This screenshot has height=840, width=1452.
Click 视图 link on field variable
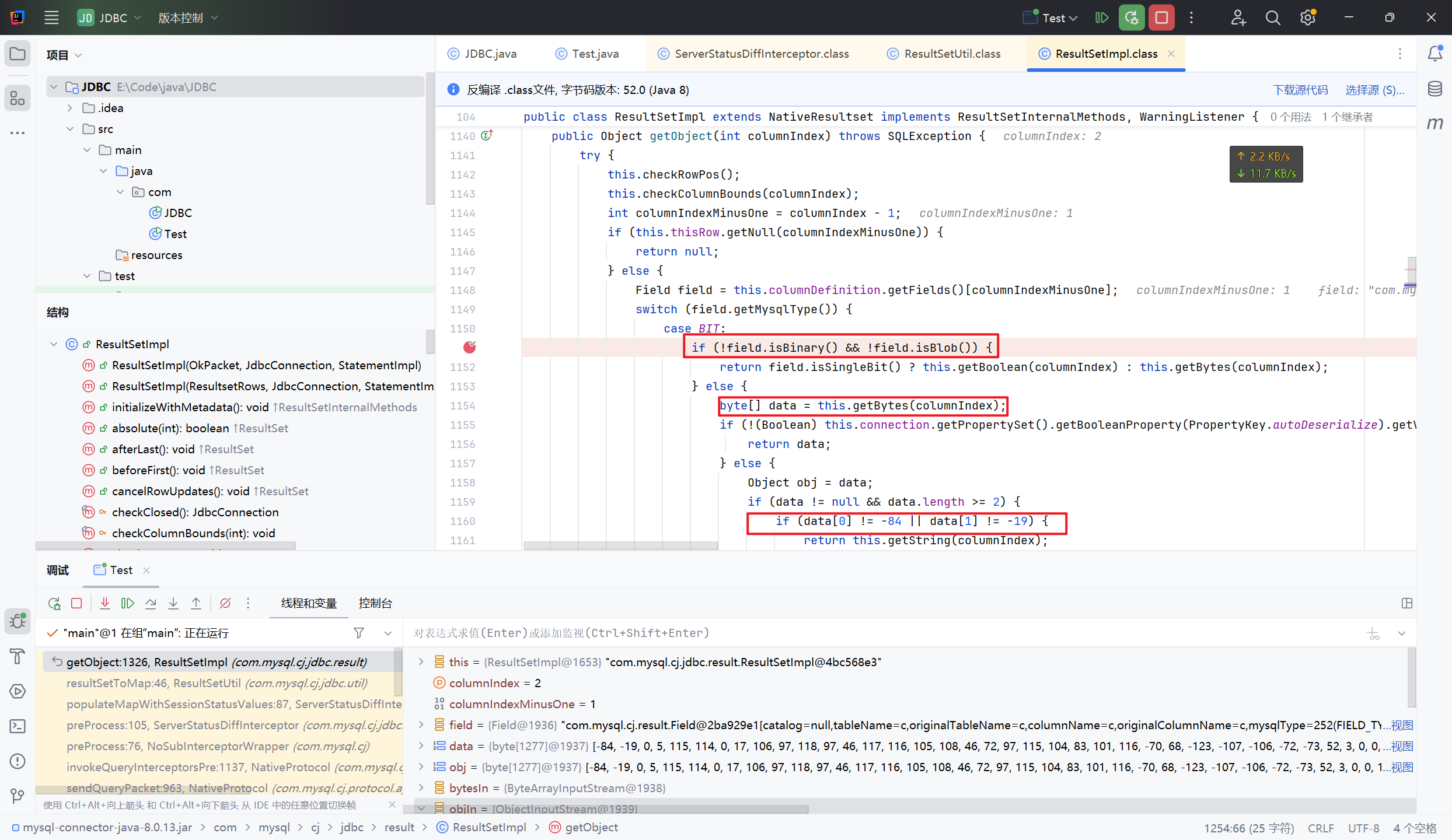point(1403,725)
